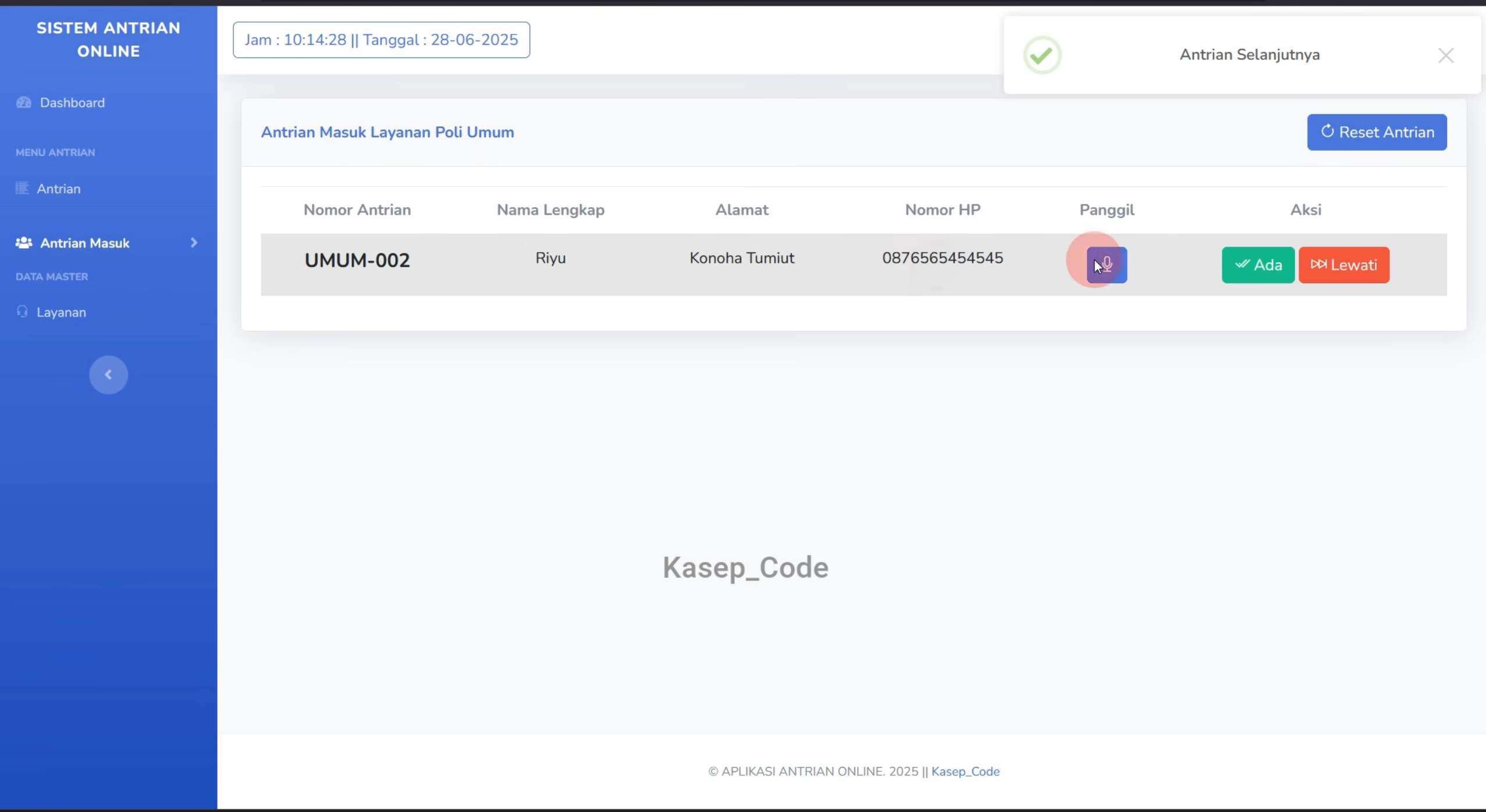Click the Menu Antrian sidebar label
This screenshot has height=812, width=1486.
pos(55,152)
